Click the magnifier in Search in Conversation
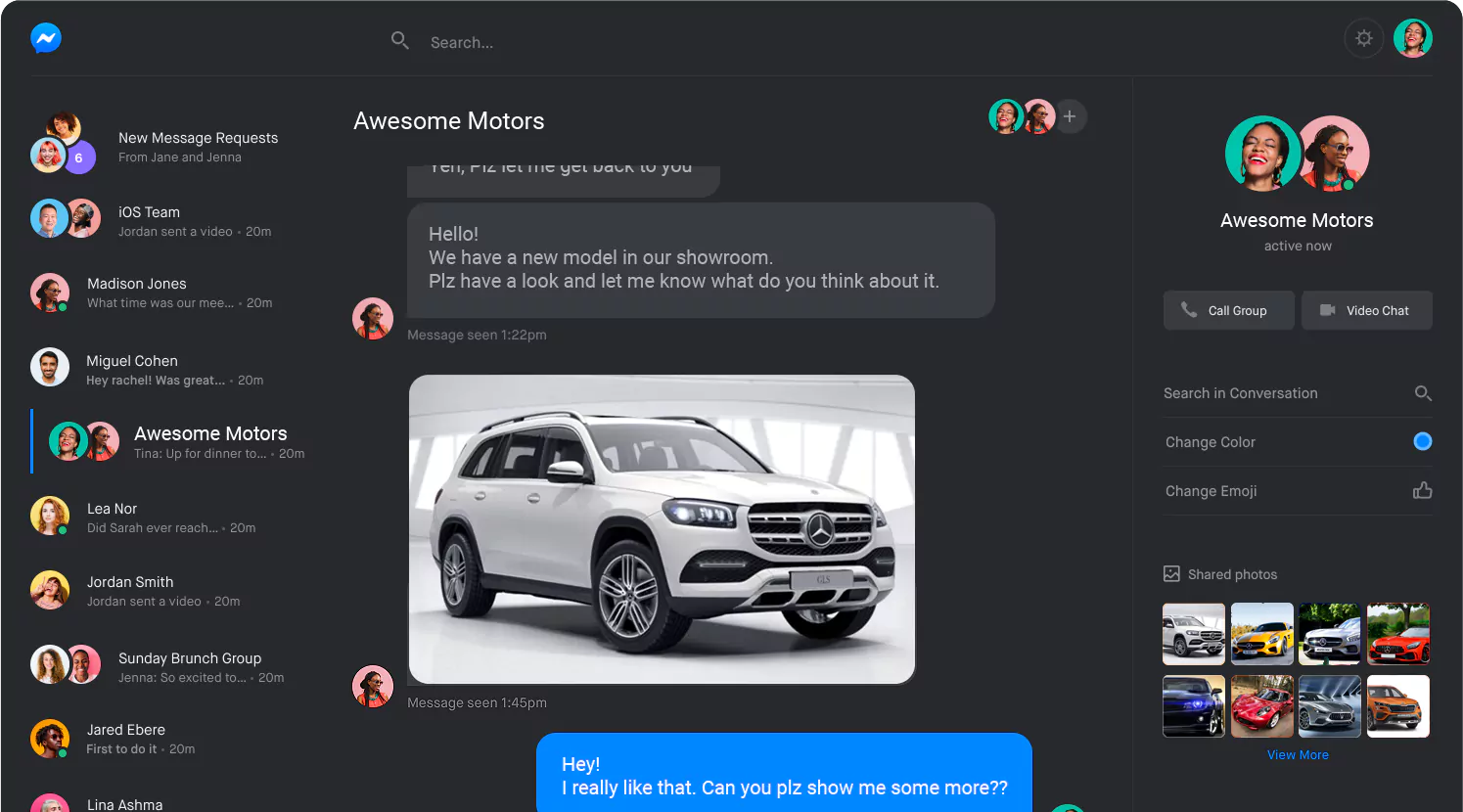Image resolution: width=1463 pixels, height=812 pixels. pos(1423,393)
